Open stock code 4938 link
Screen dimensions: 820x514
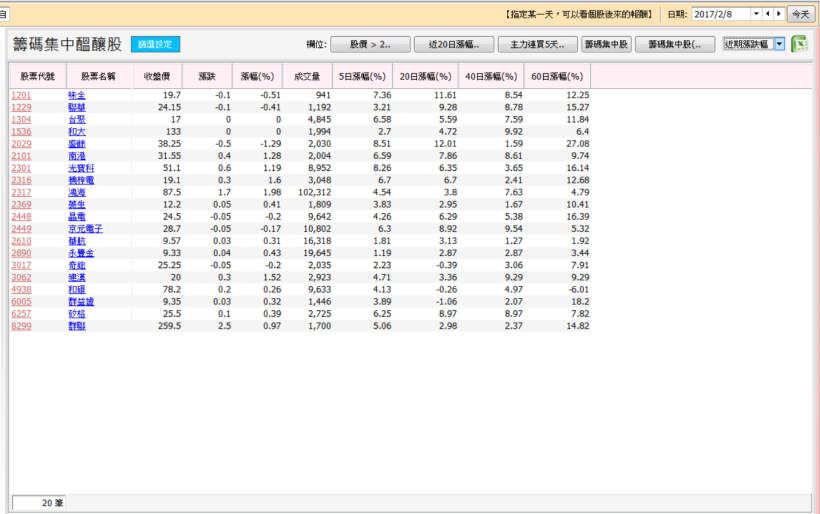21,289
